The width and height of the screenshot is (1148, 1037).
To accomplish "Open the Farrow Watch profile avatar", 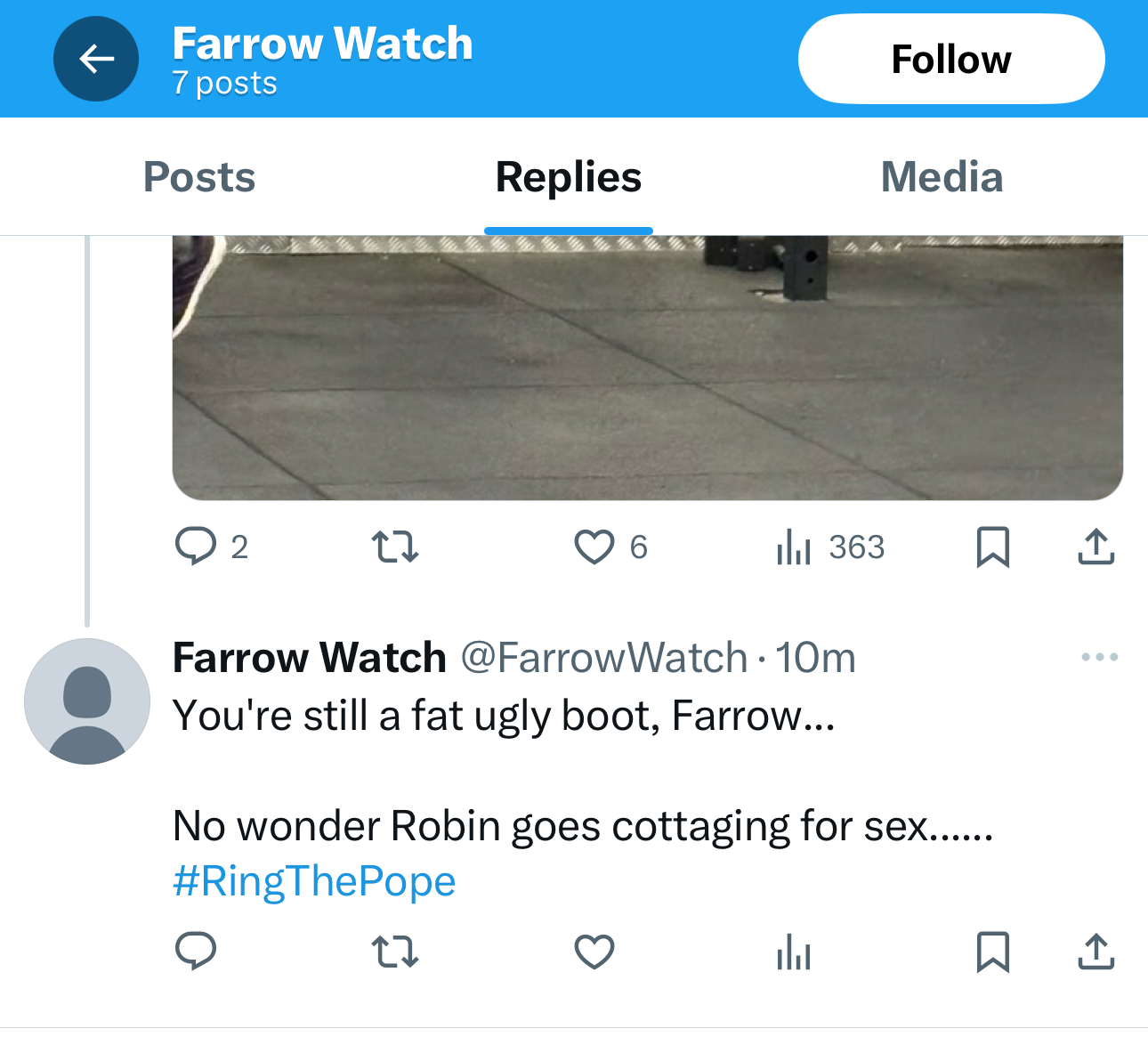I will pyautogui.click(x=87, y=701).
